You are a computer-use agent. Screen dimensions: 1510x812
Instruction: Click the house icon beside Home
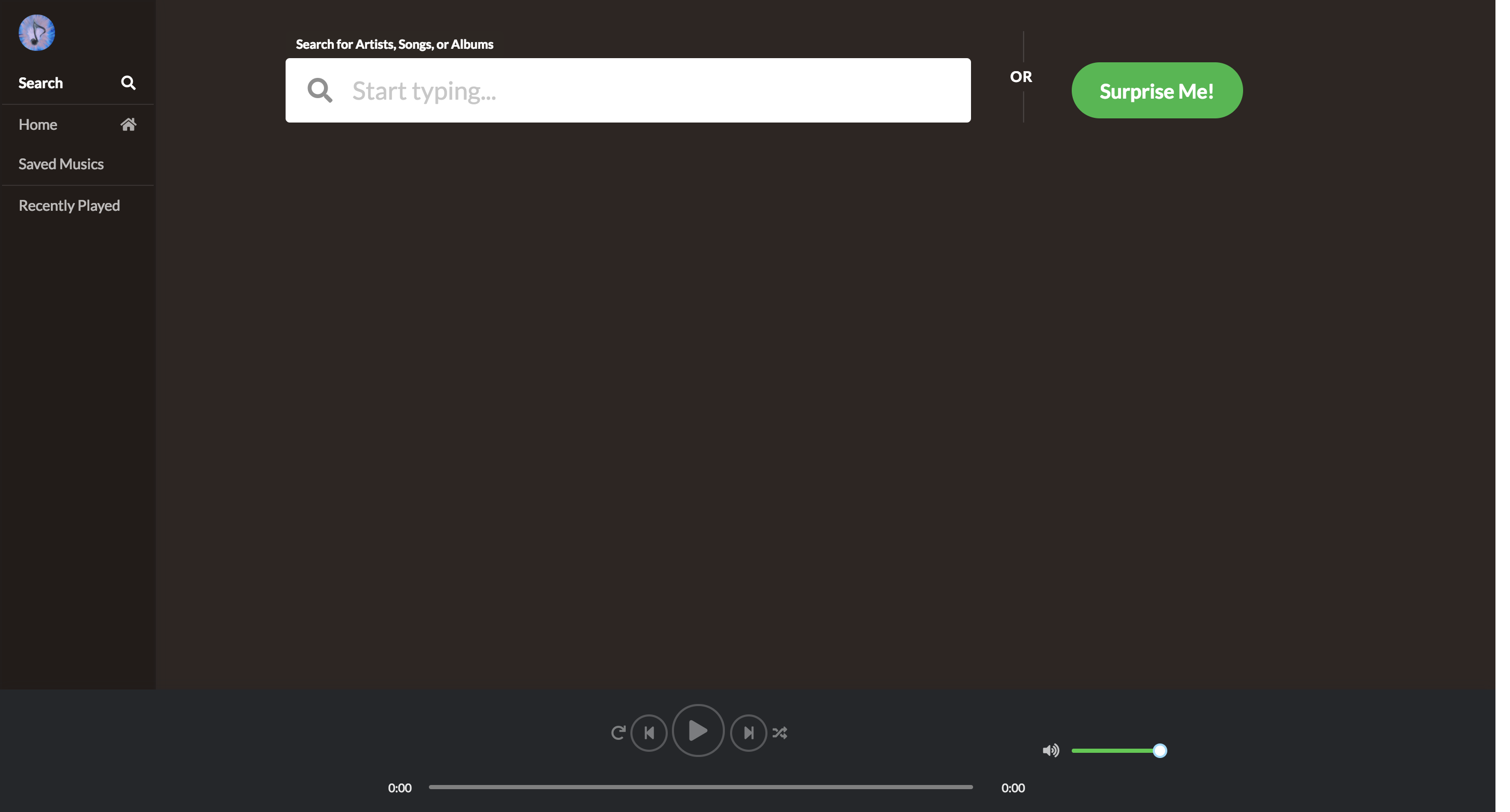click(x=128, y=124)
